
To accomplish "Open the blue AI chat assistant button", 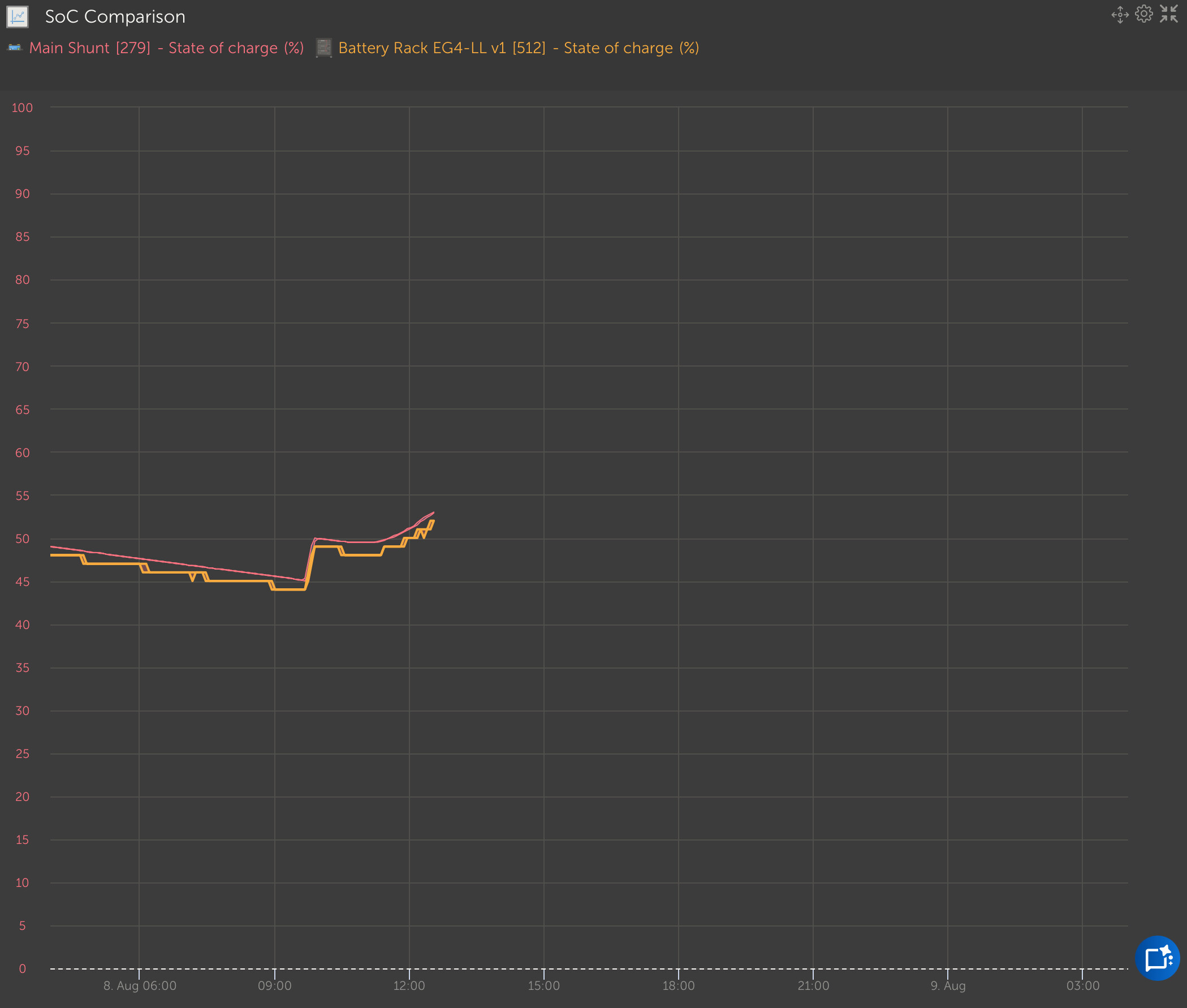I will click(1157, 958).
